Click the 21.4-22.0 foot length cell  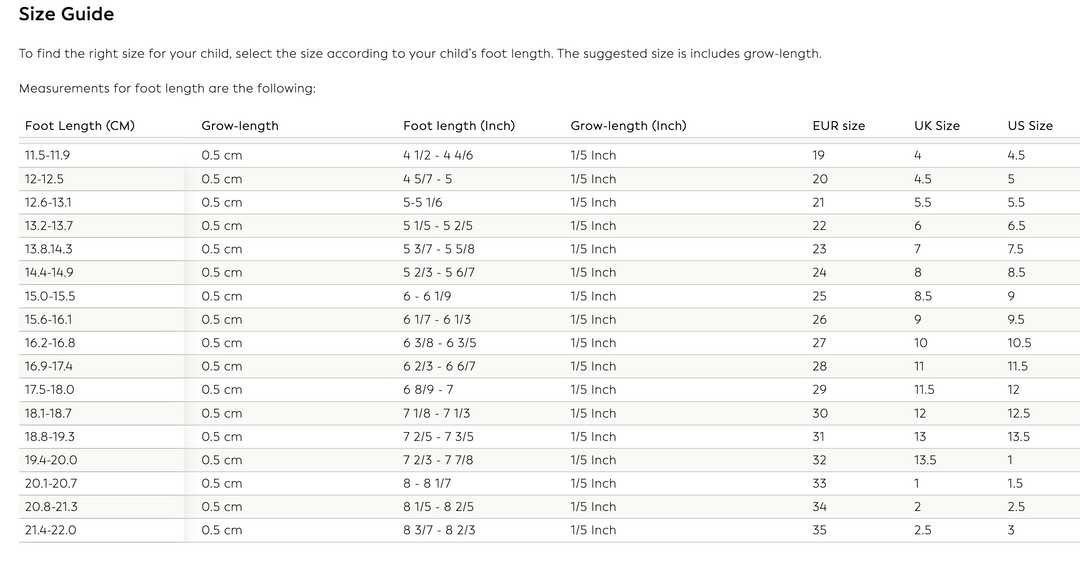tap(50, 530)
